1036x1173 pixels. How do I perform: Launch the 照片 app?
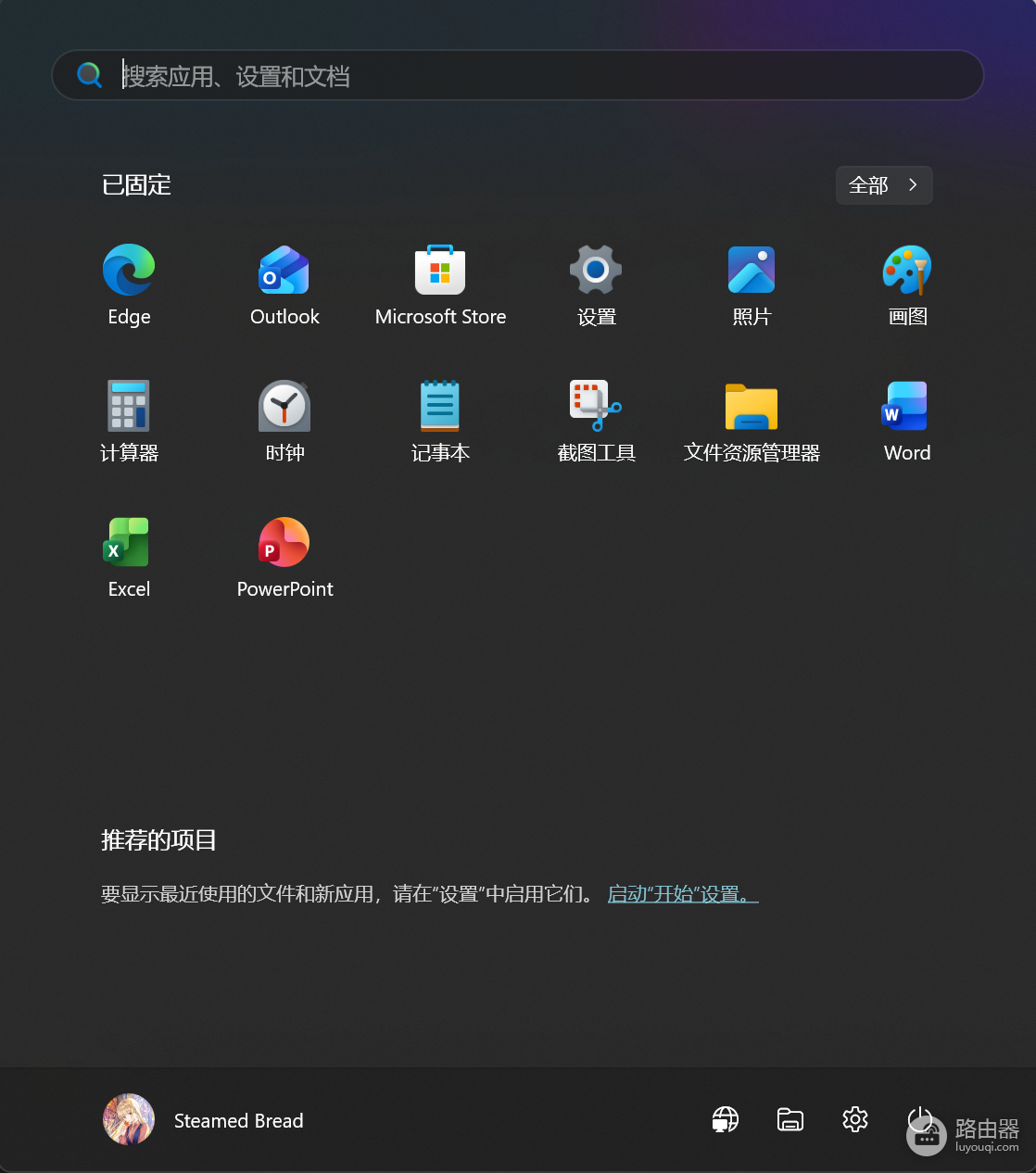[752, 285]
